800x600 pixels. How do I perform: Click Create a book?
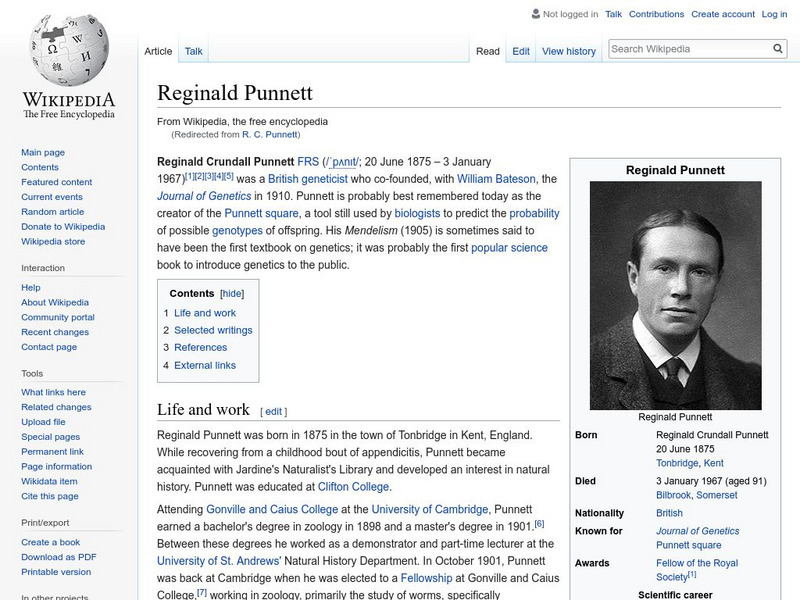pos(51,542)
